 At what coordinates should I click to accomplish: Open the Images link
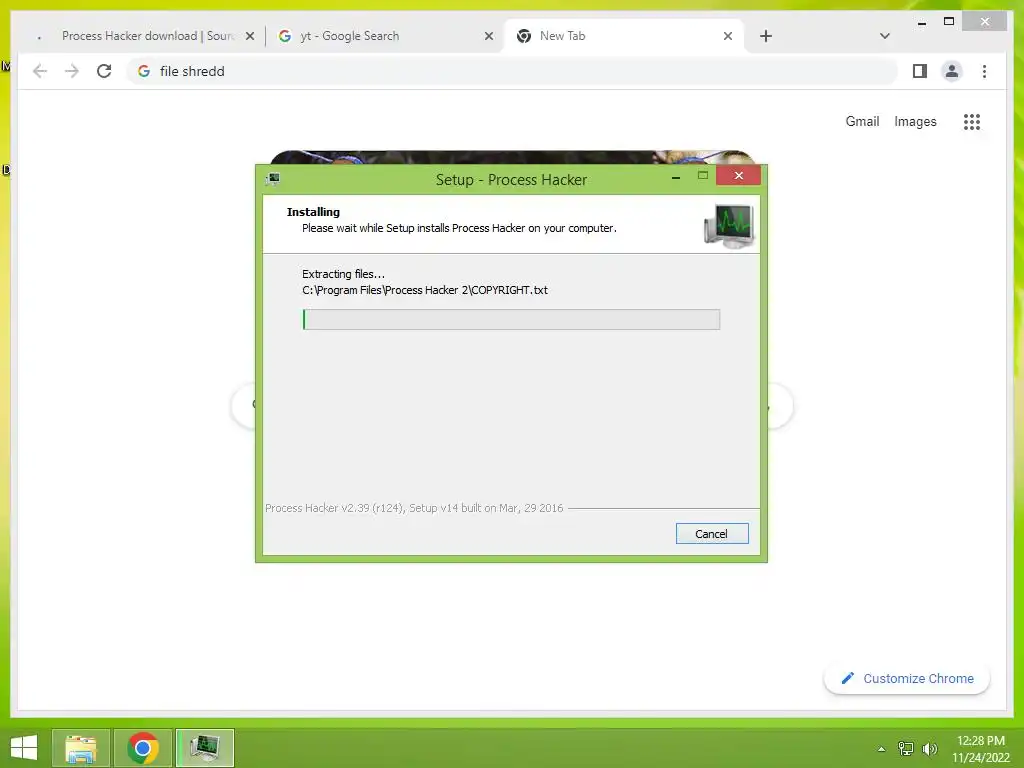click(x=915, y=121)
